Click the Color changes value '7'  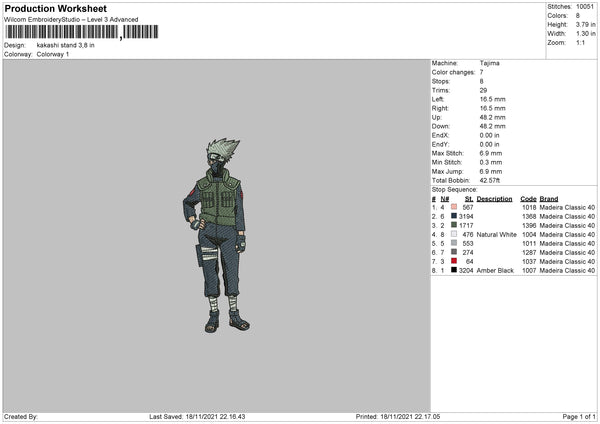(x=481, y=72)
